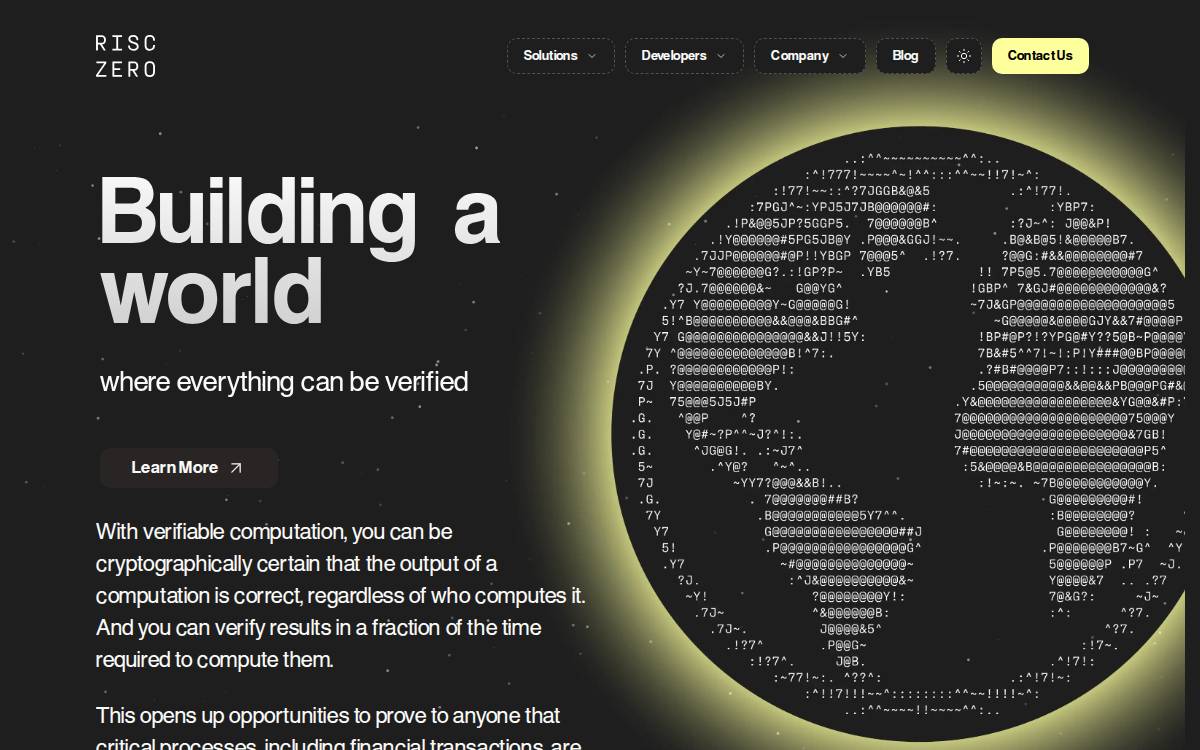Click 'where everything can be verified' subtitle
The width and height of the screenshot is (1200, 750).
284,382
